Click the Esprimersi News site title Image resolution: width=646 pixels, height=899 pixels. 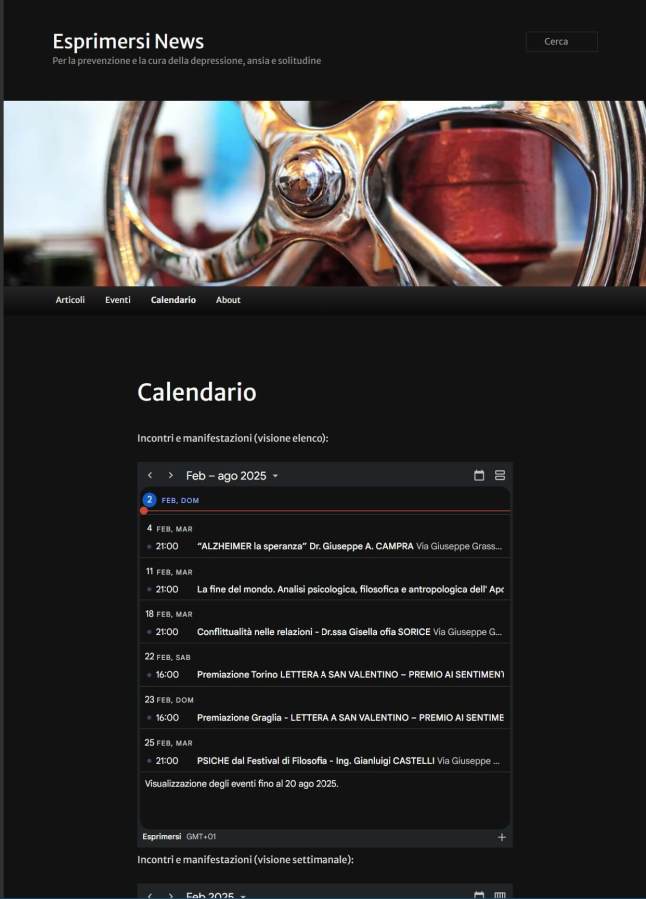[x=128, y=41]
